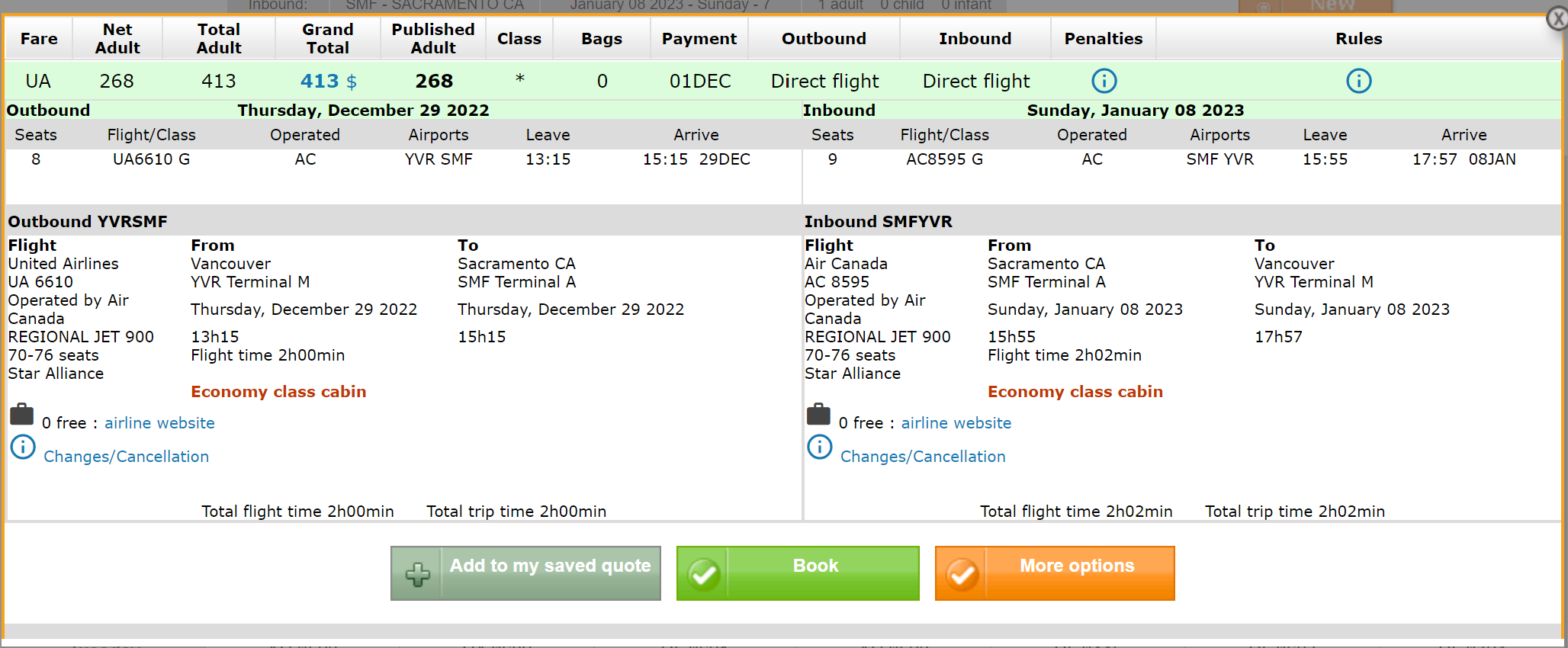Open inbound airline website baggage link

click(x=956, y=423)
